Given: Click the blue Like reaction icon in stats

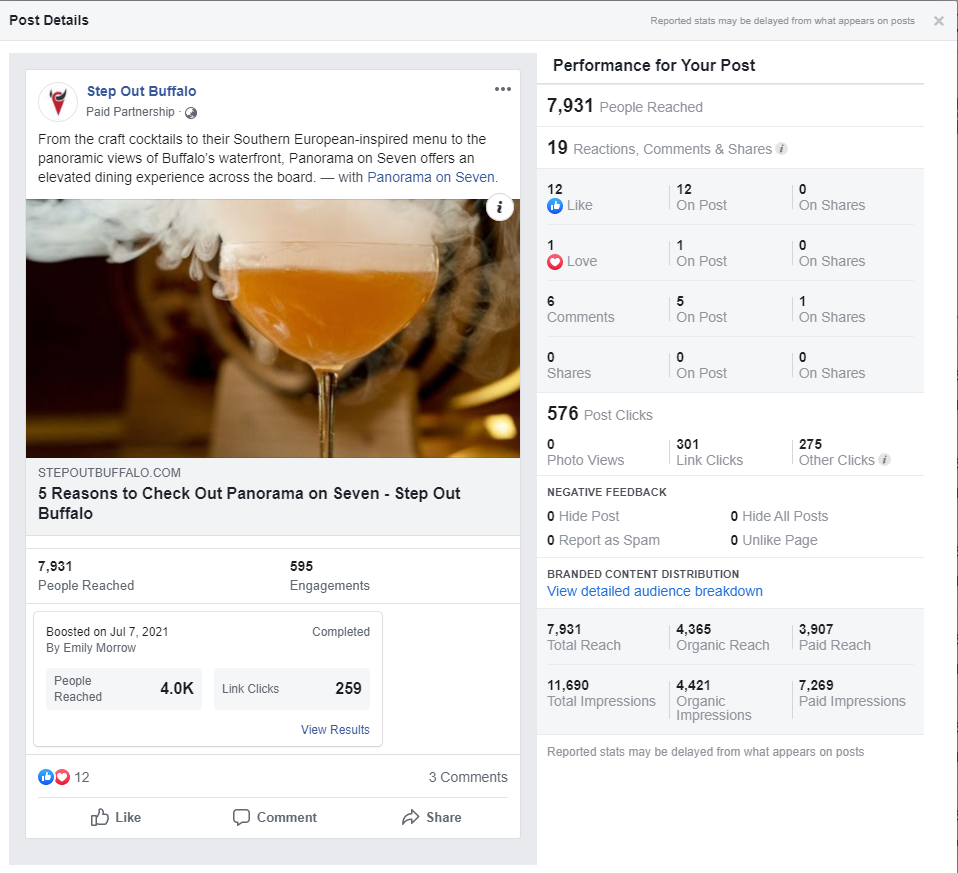Looking at the screenshot, I should (555, 206).
